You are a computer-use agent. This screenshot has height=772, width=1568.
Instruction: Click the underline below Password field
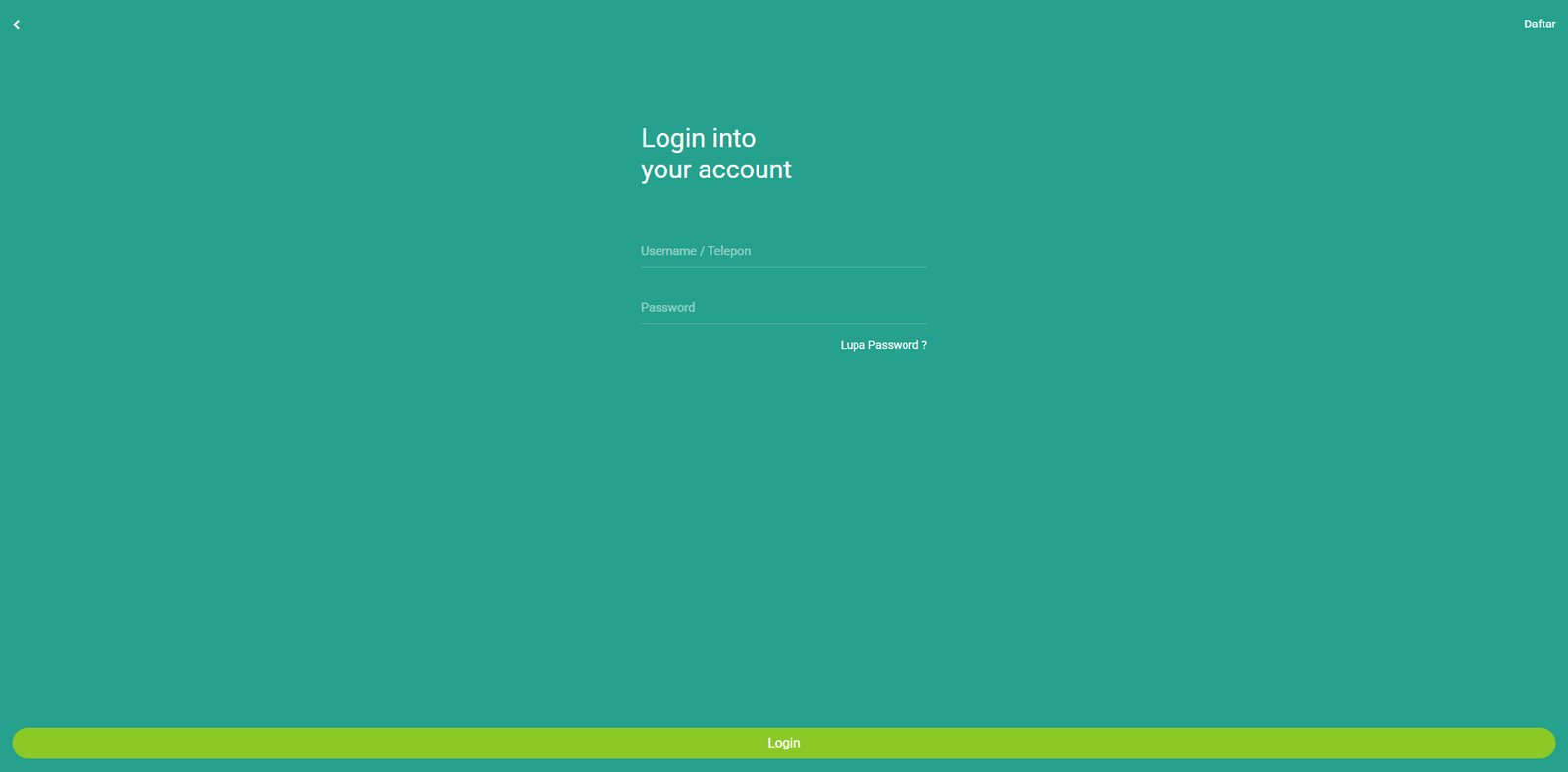click(x=783, y=323)
